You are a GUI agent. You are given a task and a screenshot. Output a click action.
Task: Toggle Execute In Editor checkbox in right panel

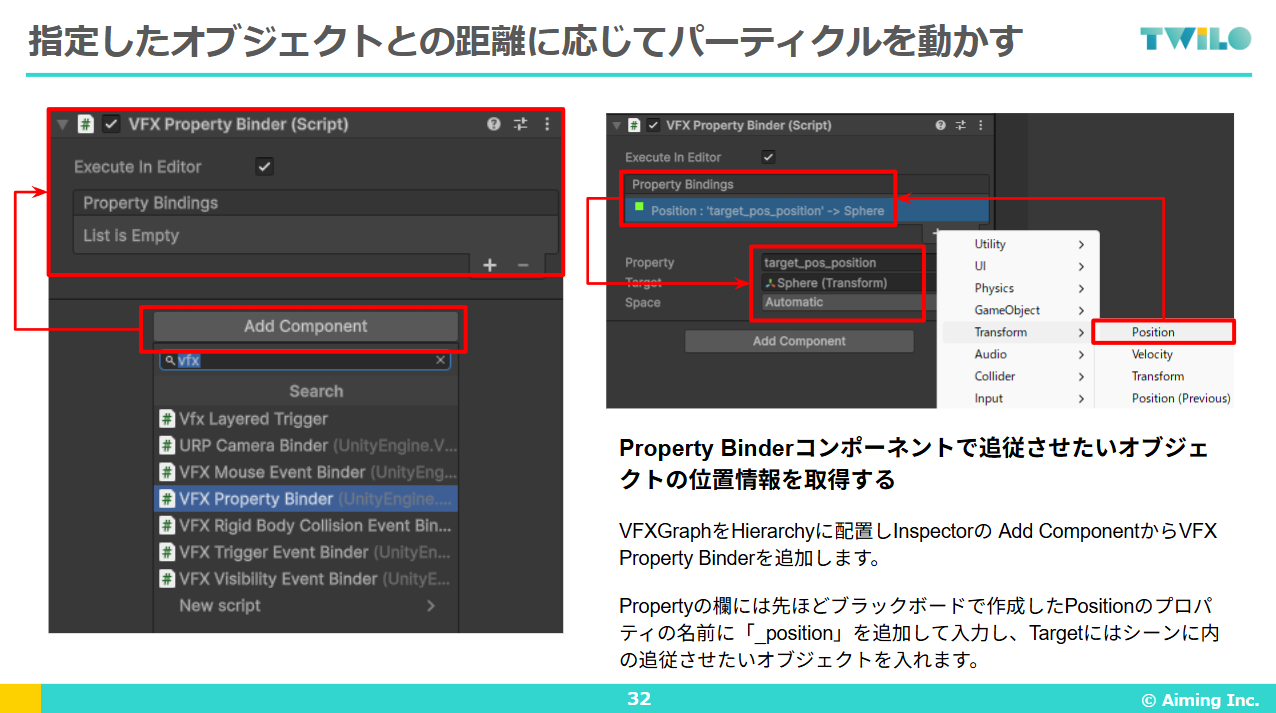click(x=768, y=157)
